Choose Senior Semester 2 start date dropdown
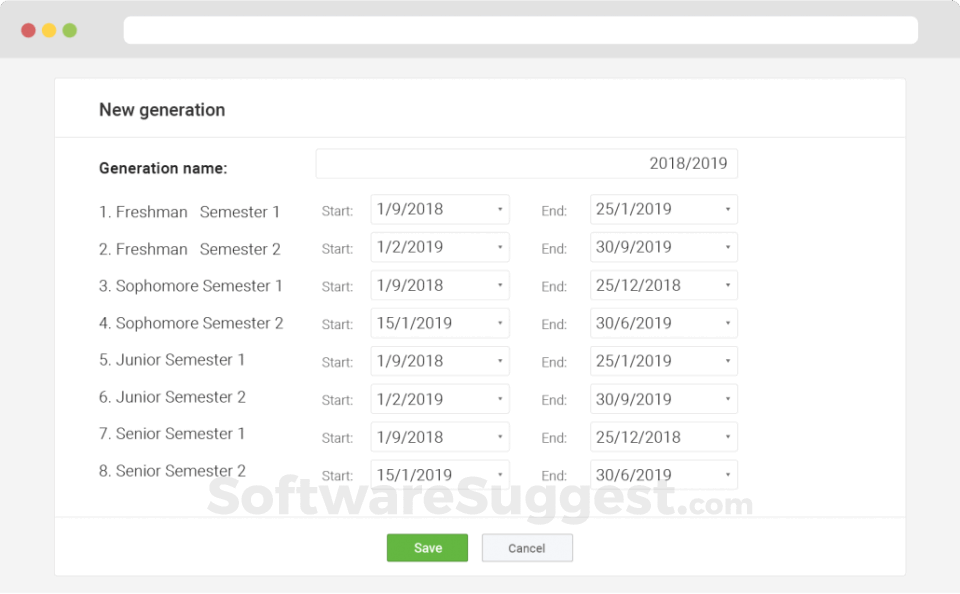This screenshot has height=594, width=960. pyautogui.click(x=440, y=475)
